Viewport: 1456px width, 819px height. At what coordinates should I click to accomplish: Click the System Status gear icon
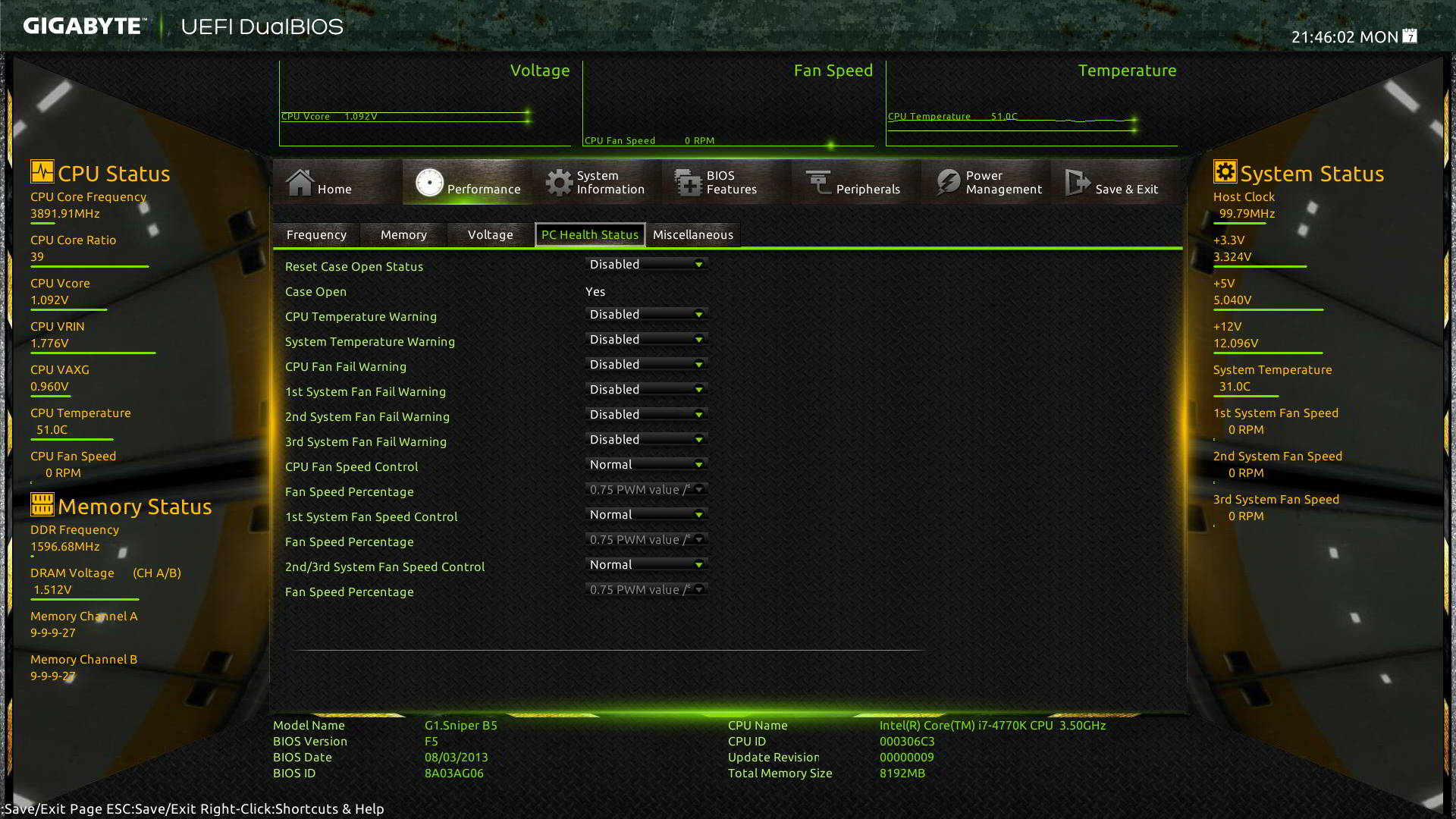coord(1225,171)
